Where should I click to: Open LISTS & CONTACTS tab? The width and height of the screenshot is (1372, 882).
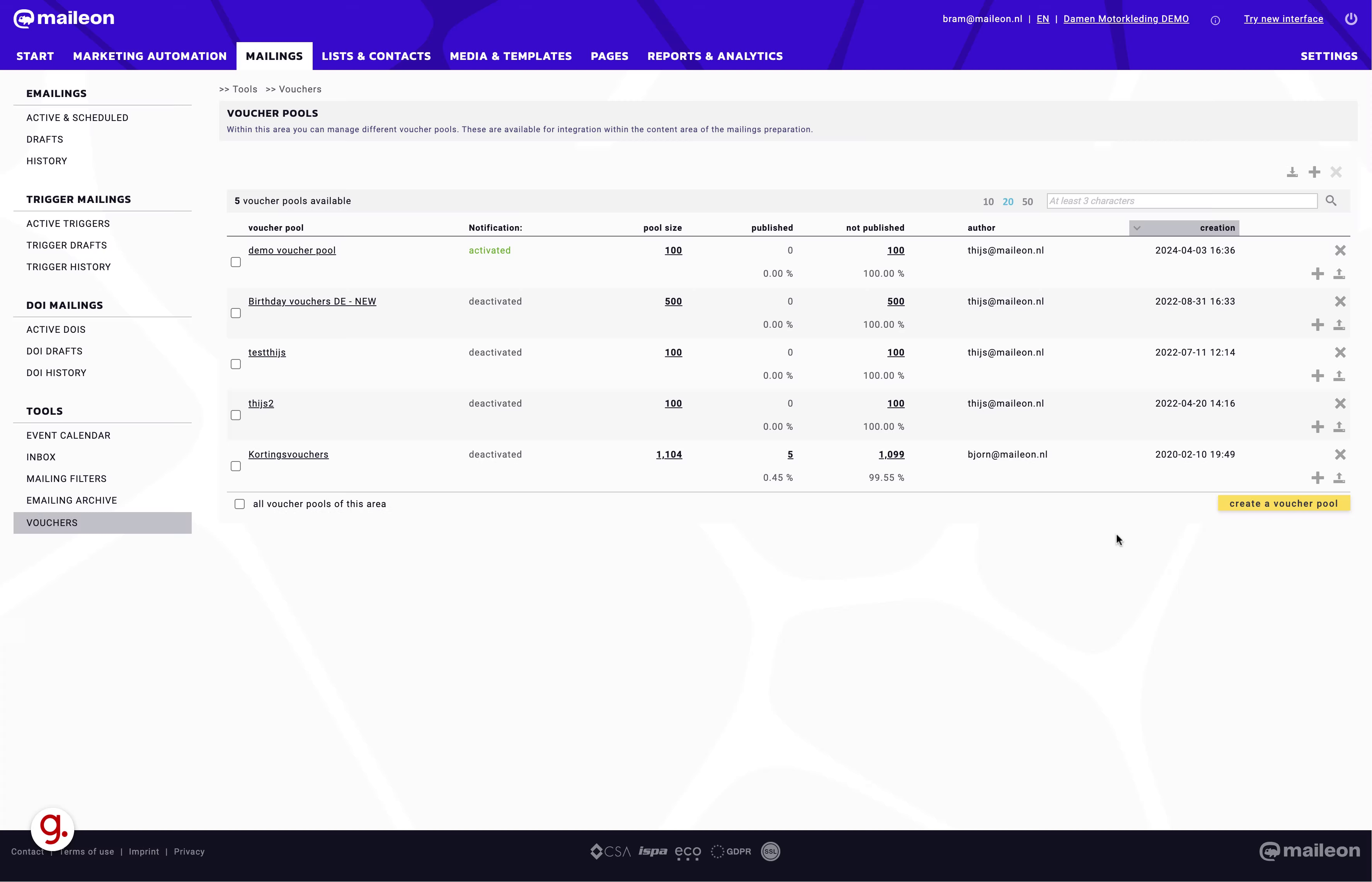376,56
